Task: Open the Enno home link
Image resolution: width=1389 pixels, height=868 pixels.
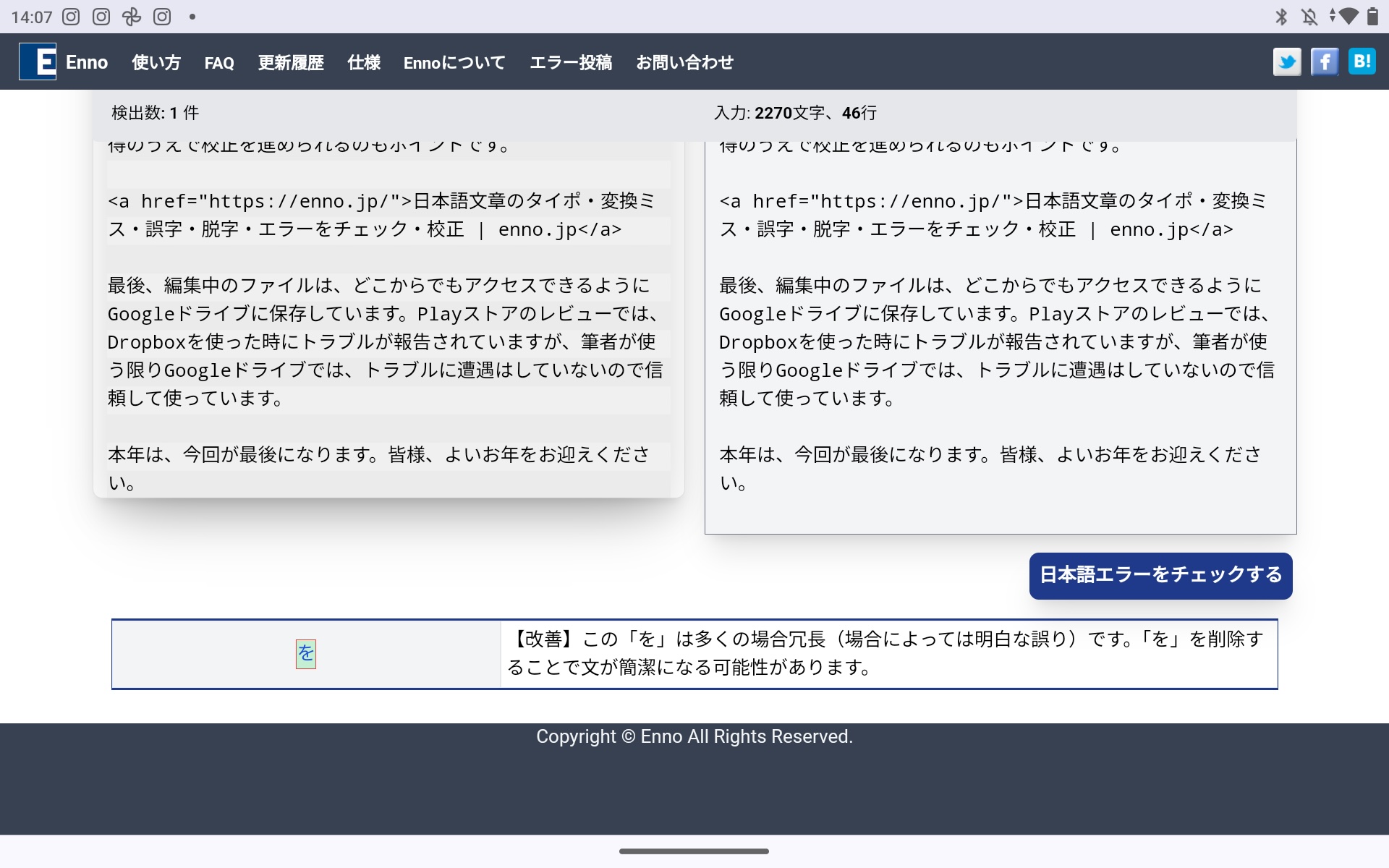Action: tap(87, 62)
